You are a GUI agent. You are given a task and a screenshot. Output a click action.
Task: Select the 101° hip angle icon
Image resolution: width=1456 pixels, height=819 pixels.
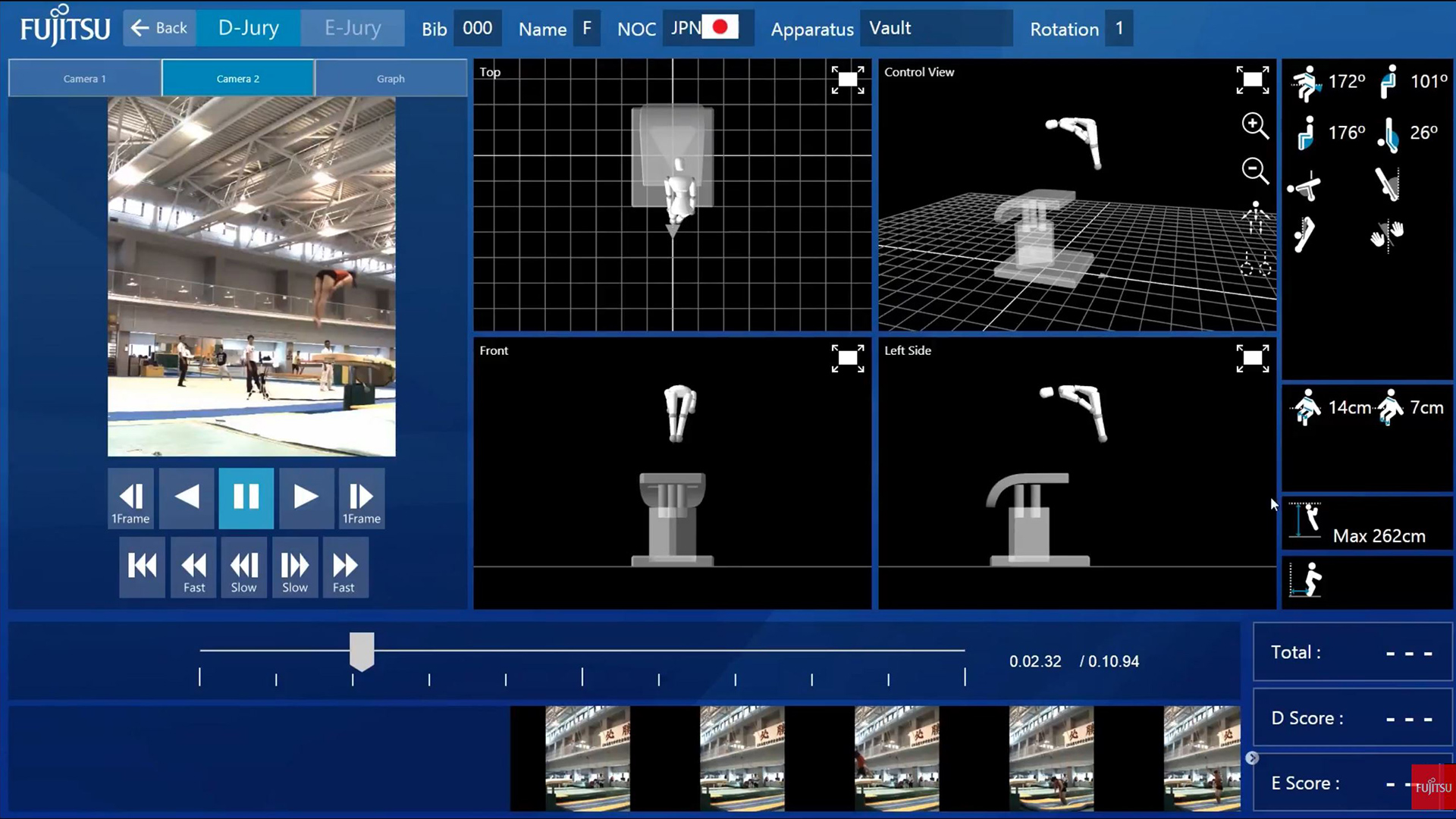(x=1389, y=82)
